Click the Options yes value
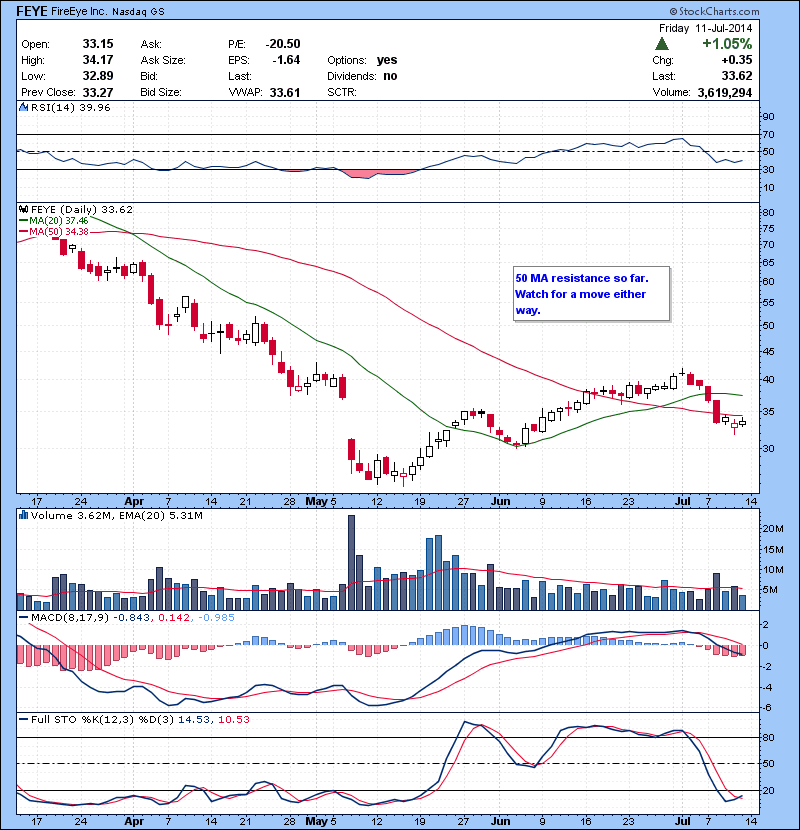 click(x=387, y=60)
